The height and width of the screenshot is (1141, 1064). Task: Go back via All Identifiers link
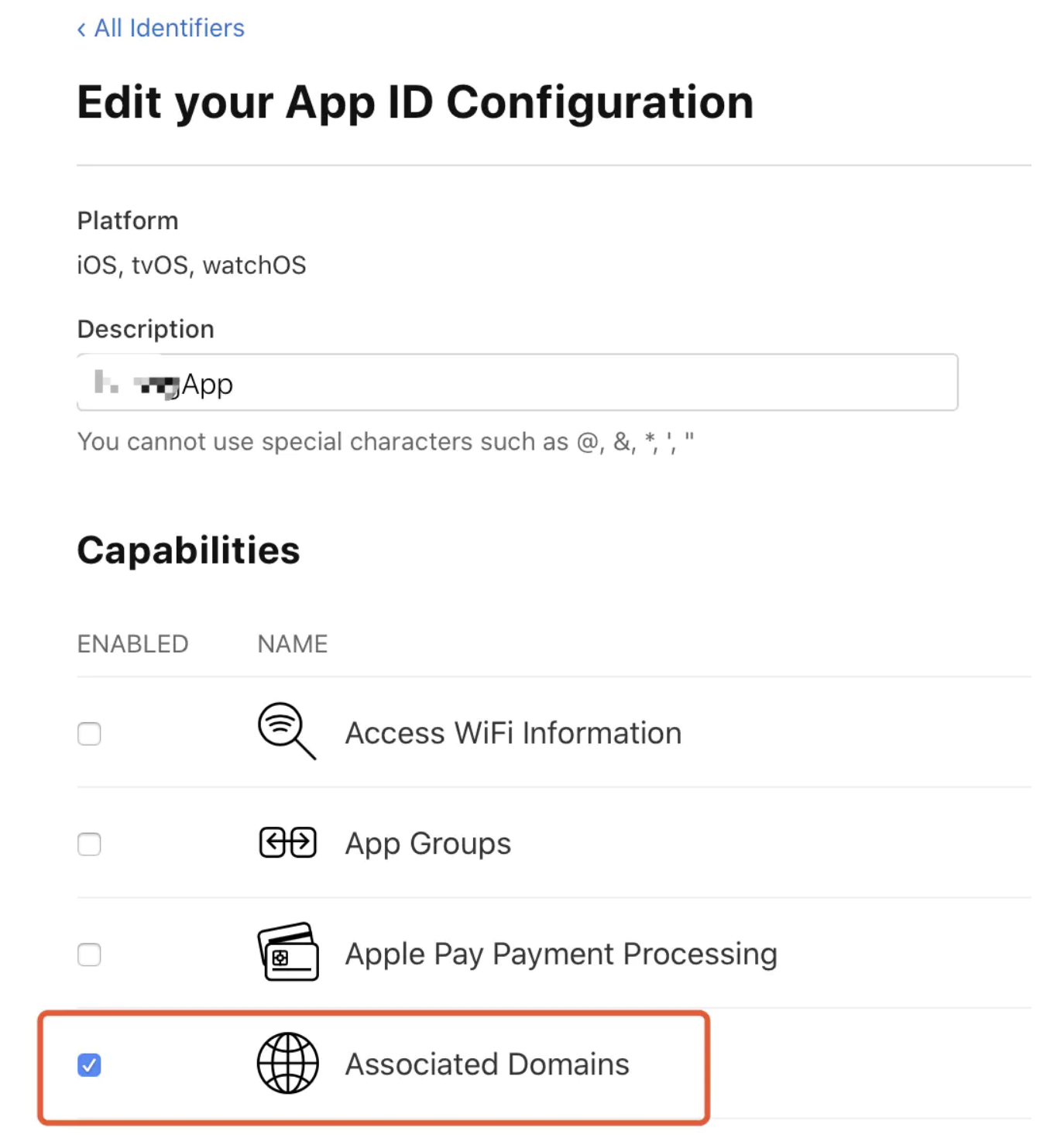tap(160, 28)
